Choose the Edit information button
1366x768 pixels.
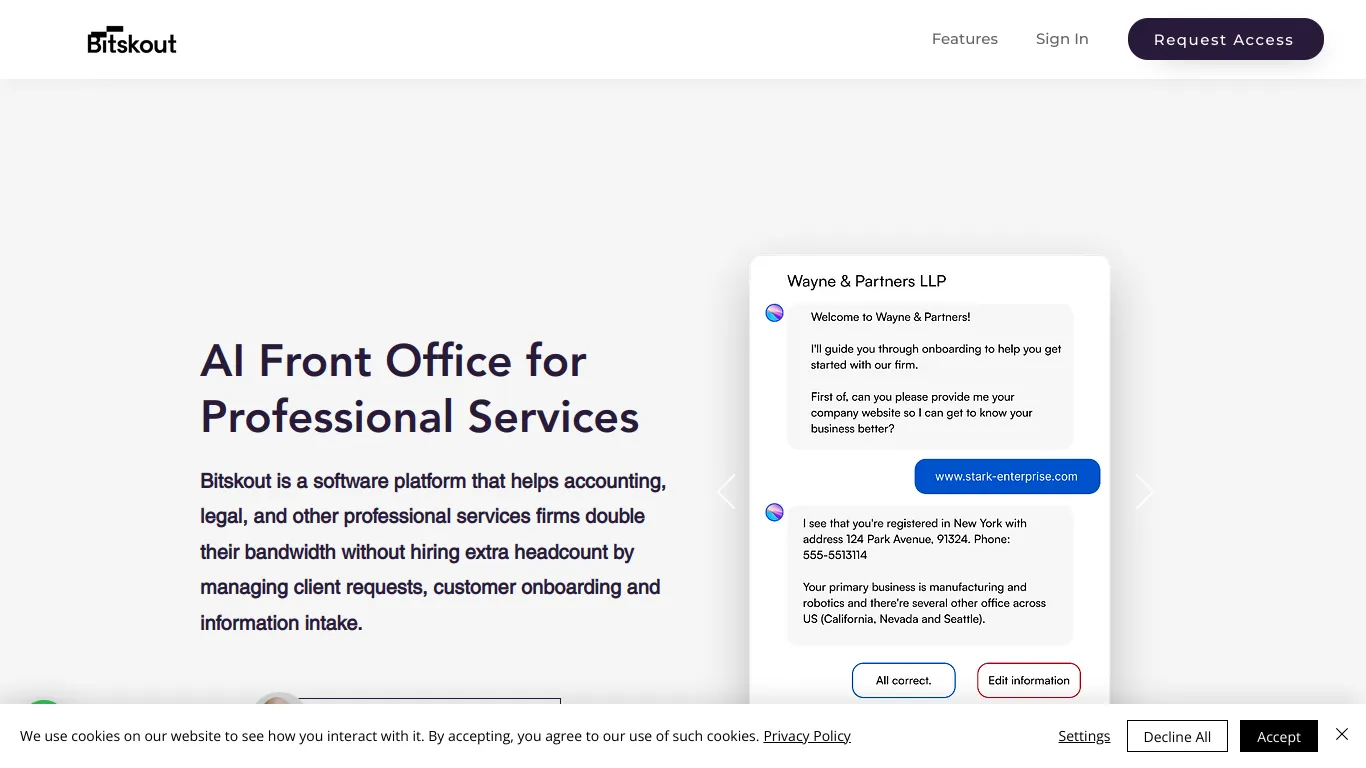(1029, 680)
